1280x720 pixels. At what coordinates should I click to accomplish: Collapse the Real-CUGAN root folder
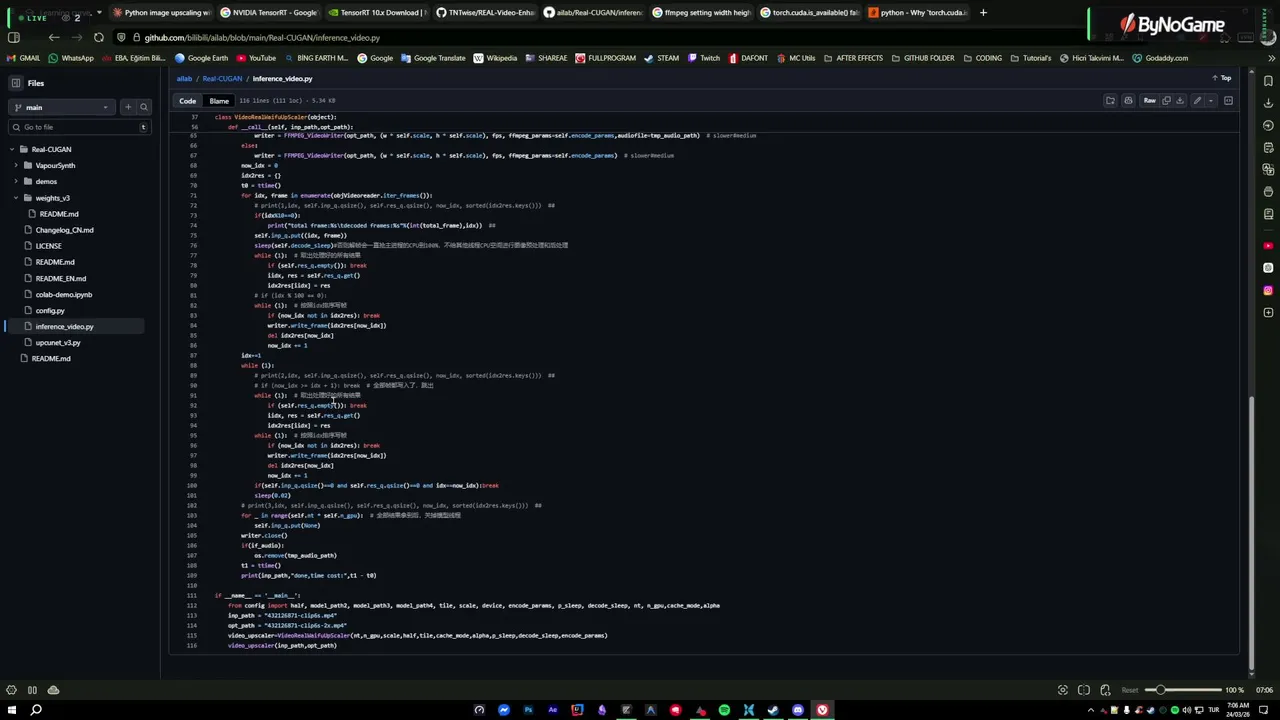12,149
